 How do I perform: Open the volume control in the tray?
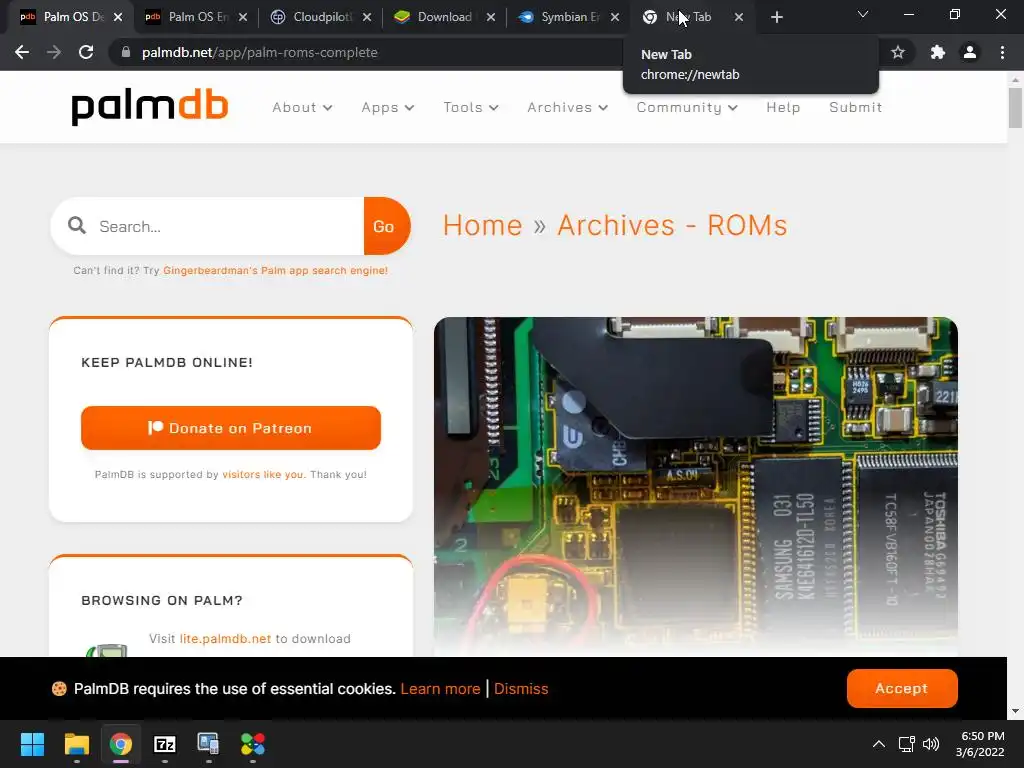coord(931,744)
